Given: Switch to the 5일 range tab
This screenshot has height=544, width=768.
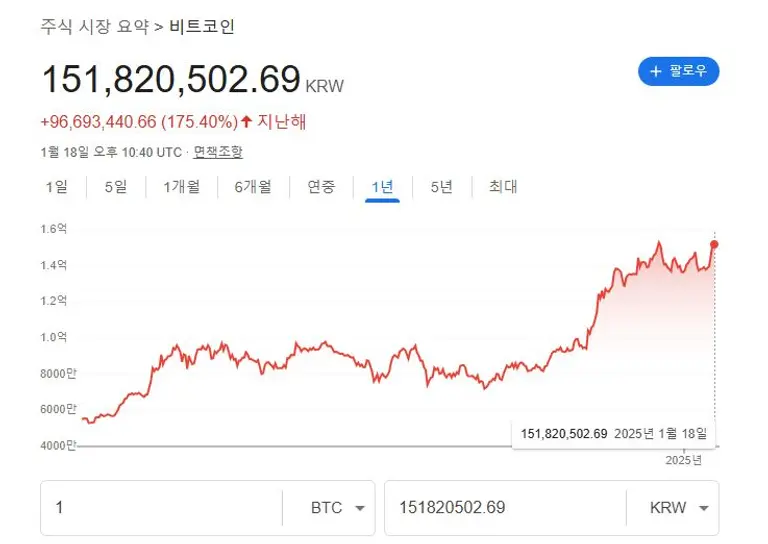Looking at the screenshot, I should pyautogui.click(x=116, y=187).
